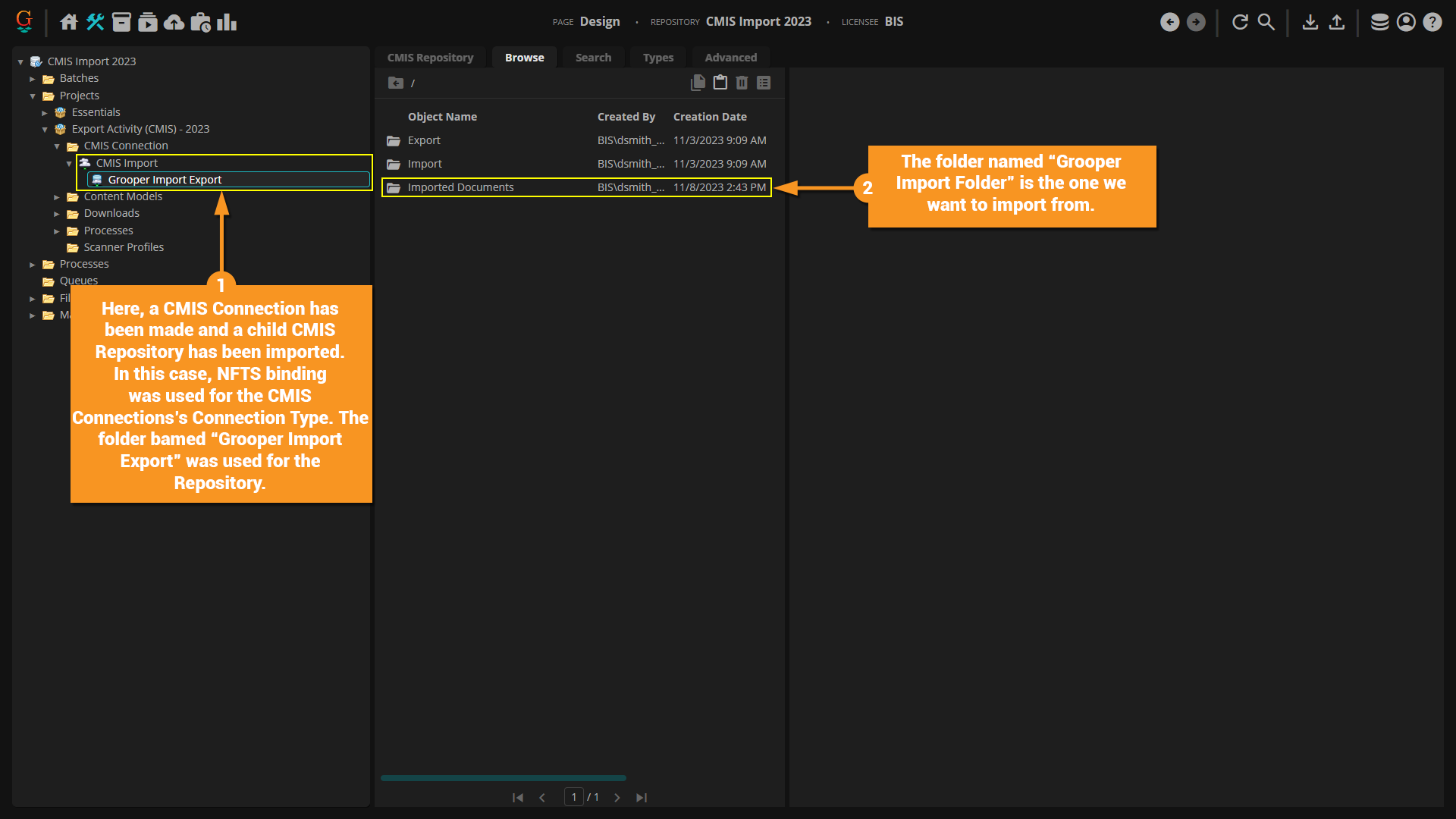The width and height of the screenshot is (1456, 819).
Task: Click the refresh icon in top bar
Action: [1240, 22]
